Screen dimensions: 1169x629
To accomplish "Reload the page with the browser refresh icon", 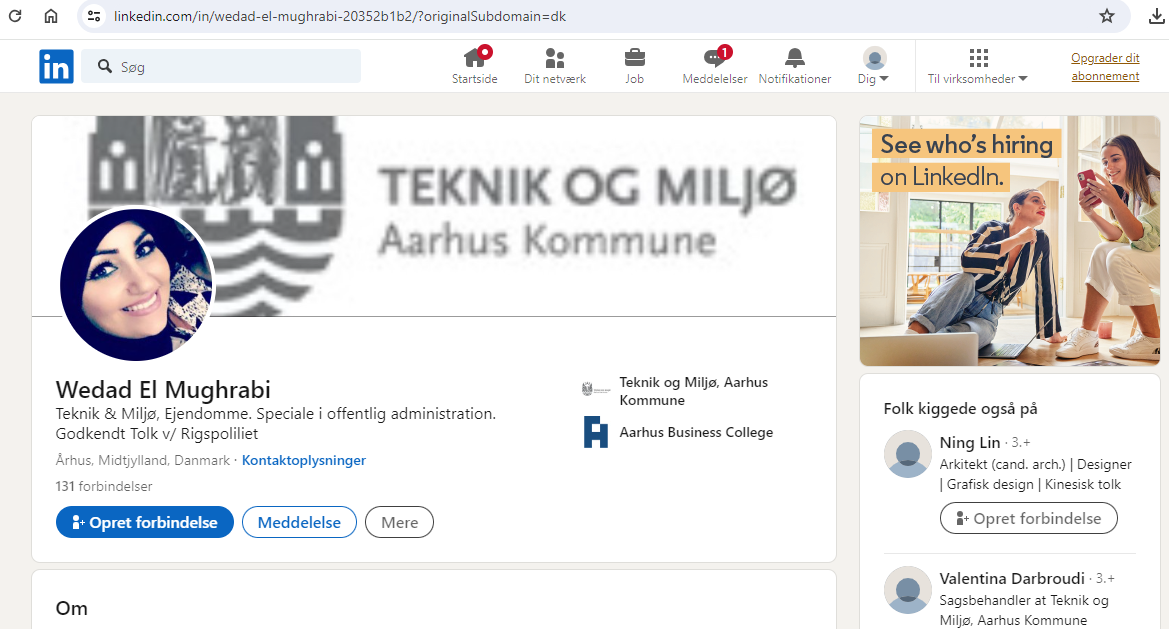I will (15, 16).
